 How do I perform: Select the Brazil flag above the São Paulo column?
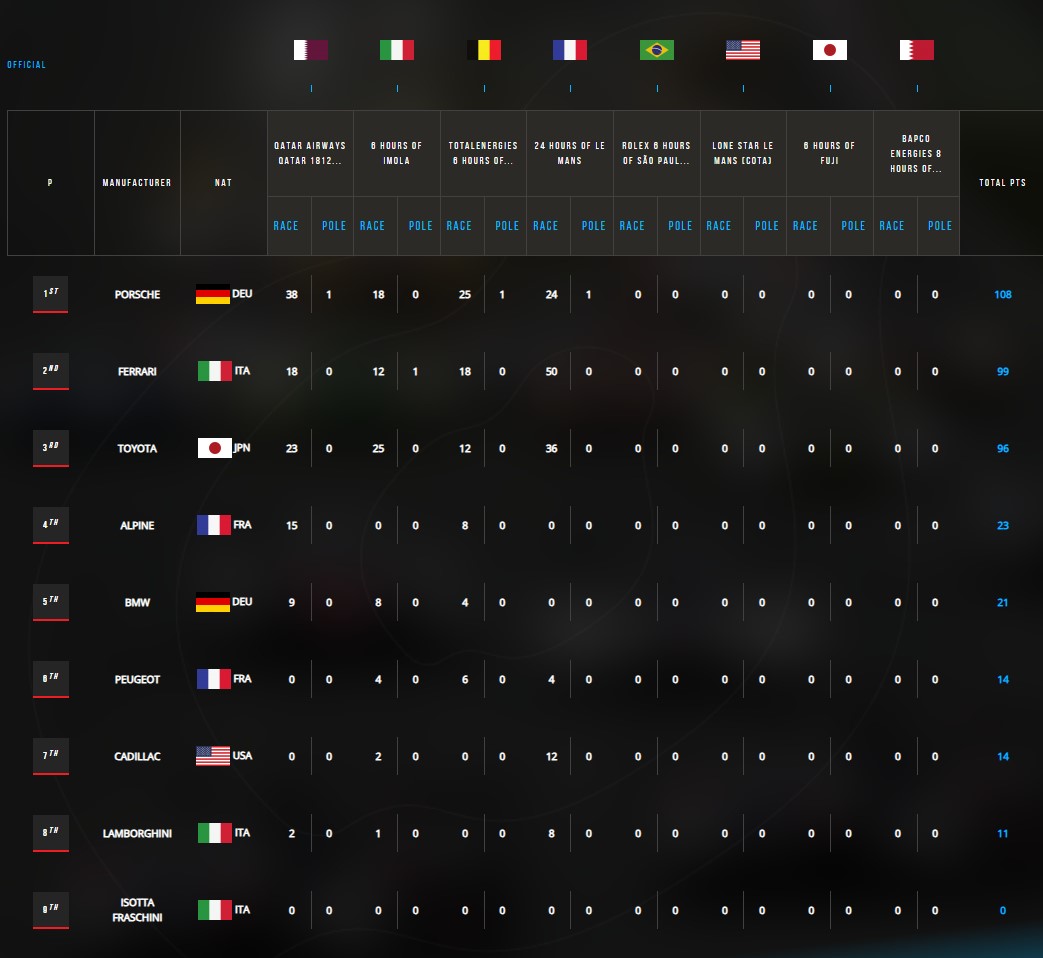(657, 50)
